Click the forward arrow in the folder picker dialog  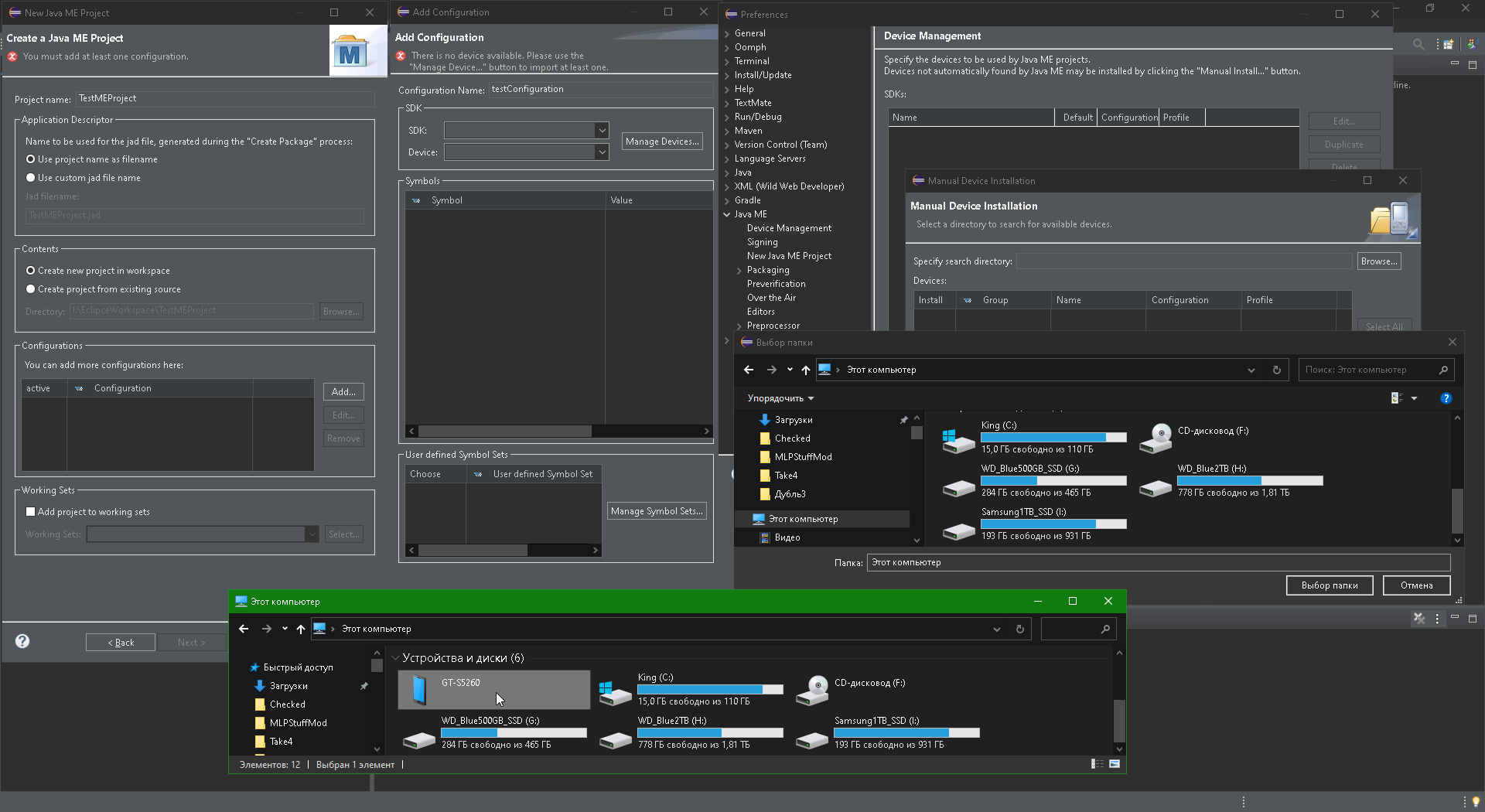click(x=771, y=370)
